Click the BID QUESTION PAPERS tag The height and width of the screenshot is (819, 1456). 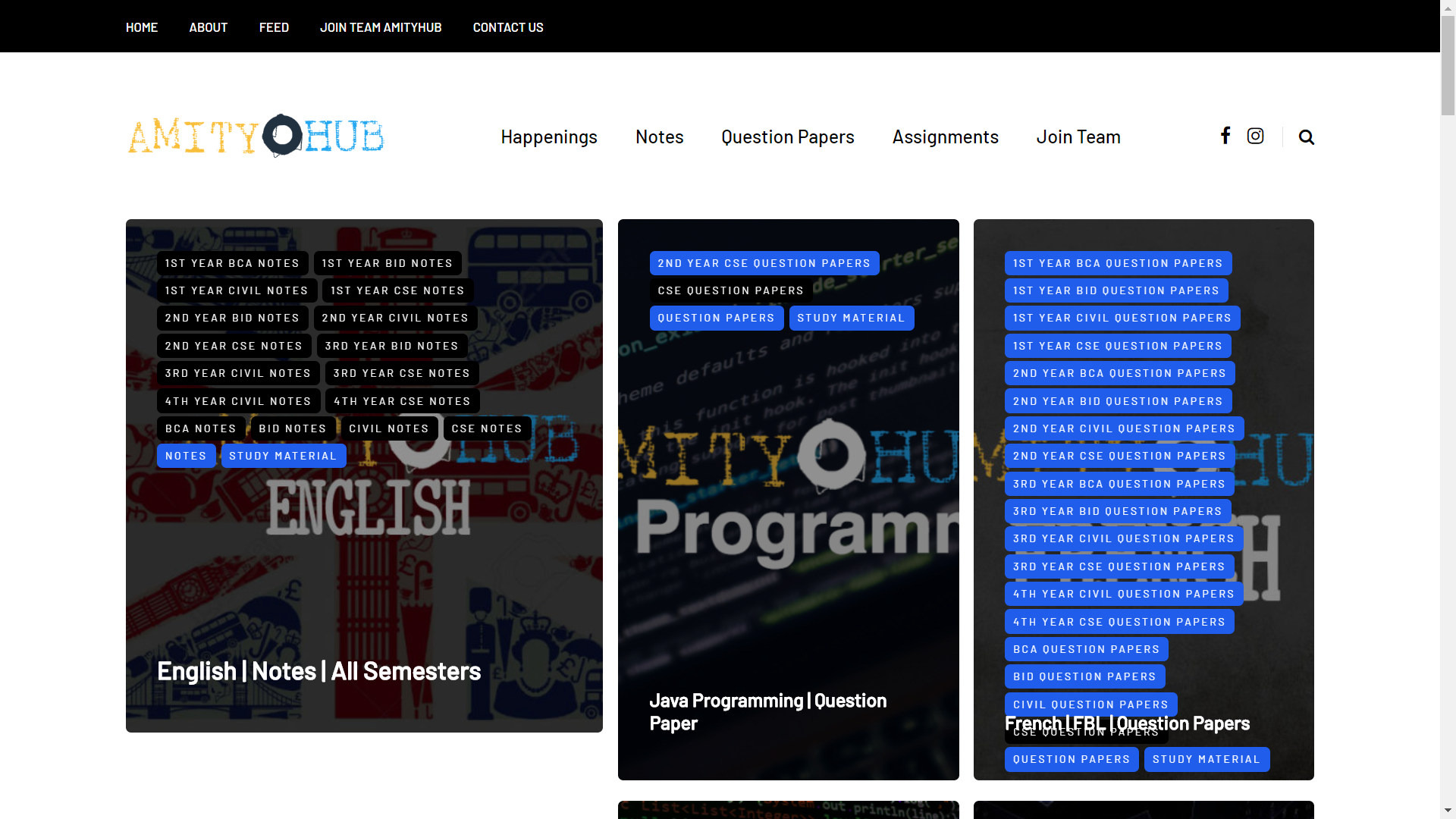[x=1084, y=676]
